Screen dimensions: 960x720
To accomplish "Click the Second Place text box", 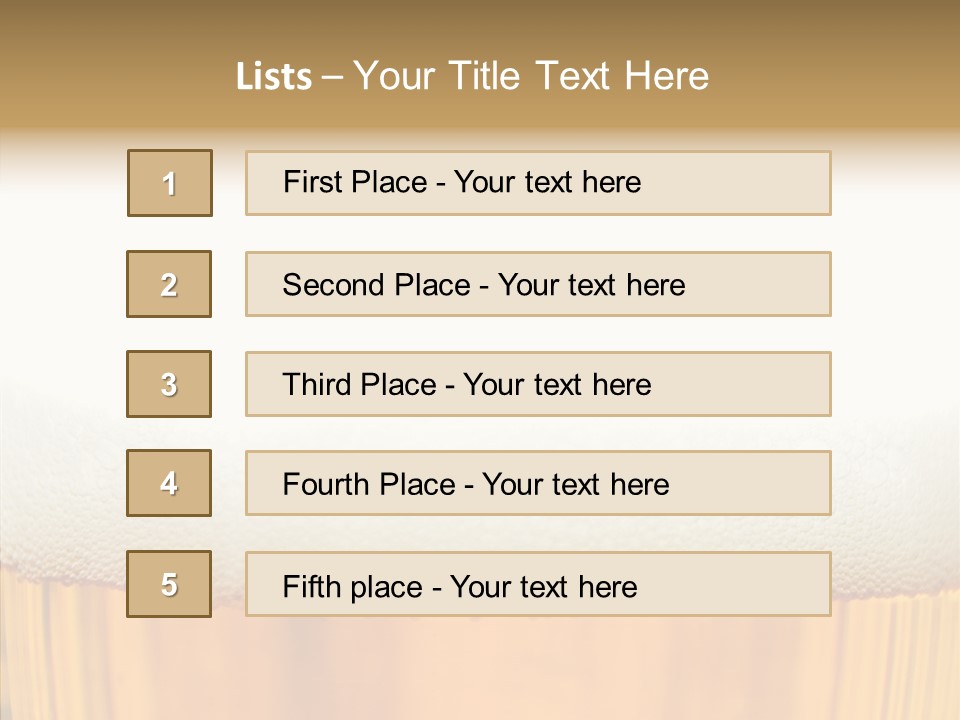I will coord(538,284).
